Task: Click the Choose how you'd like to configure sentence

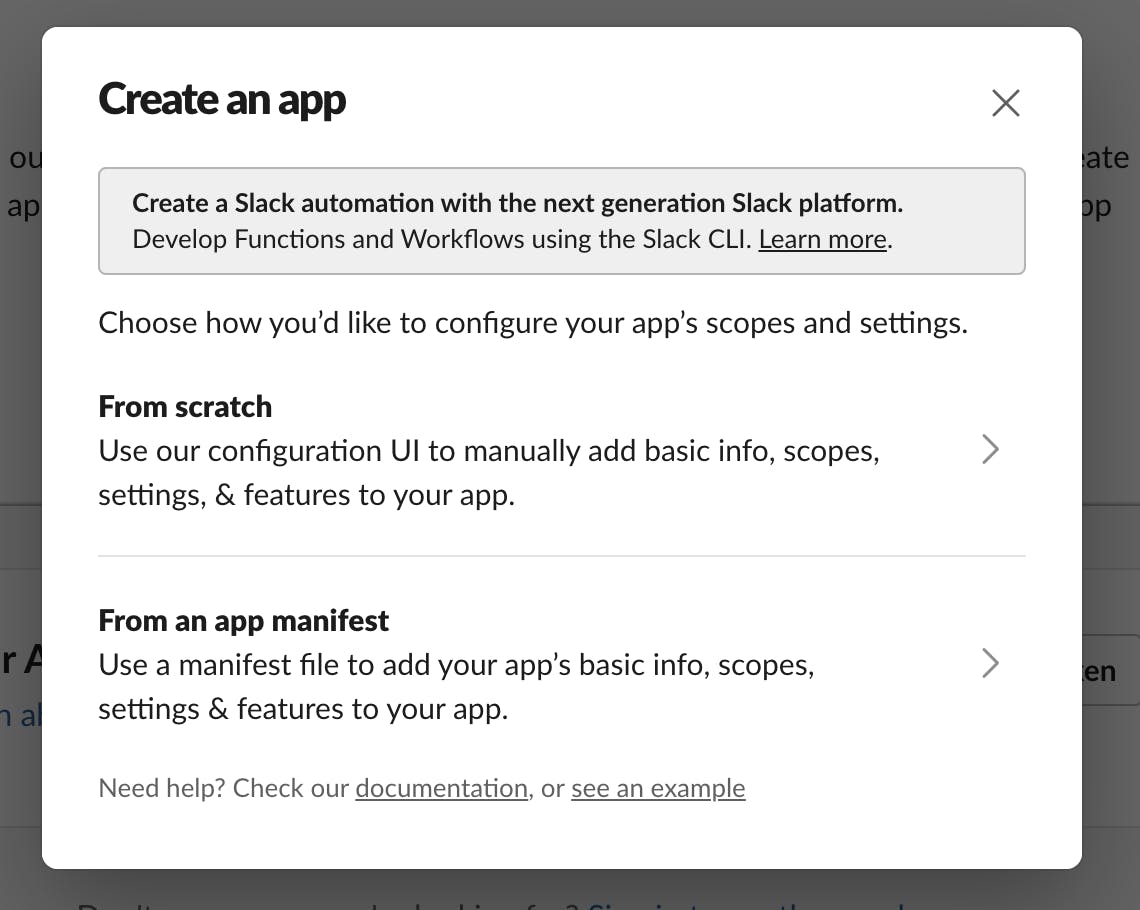Action: 533,323
